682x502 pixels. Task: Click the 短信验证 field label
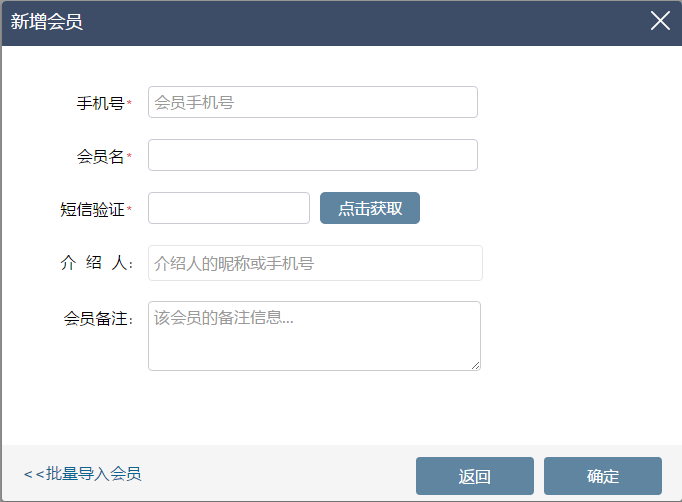coord(92,209)
